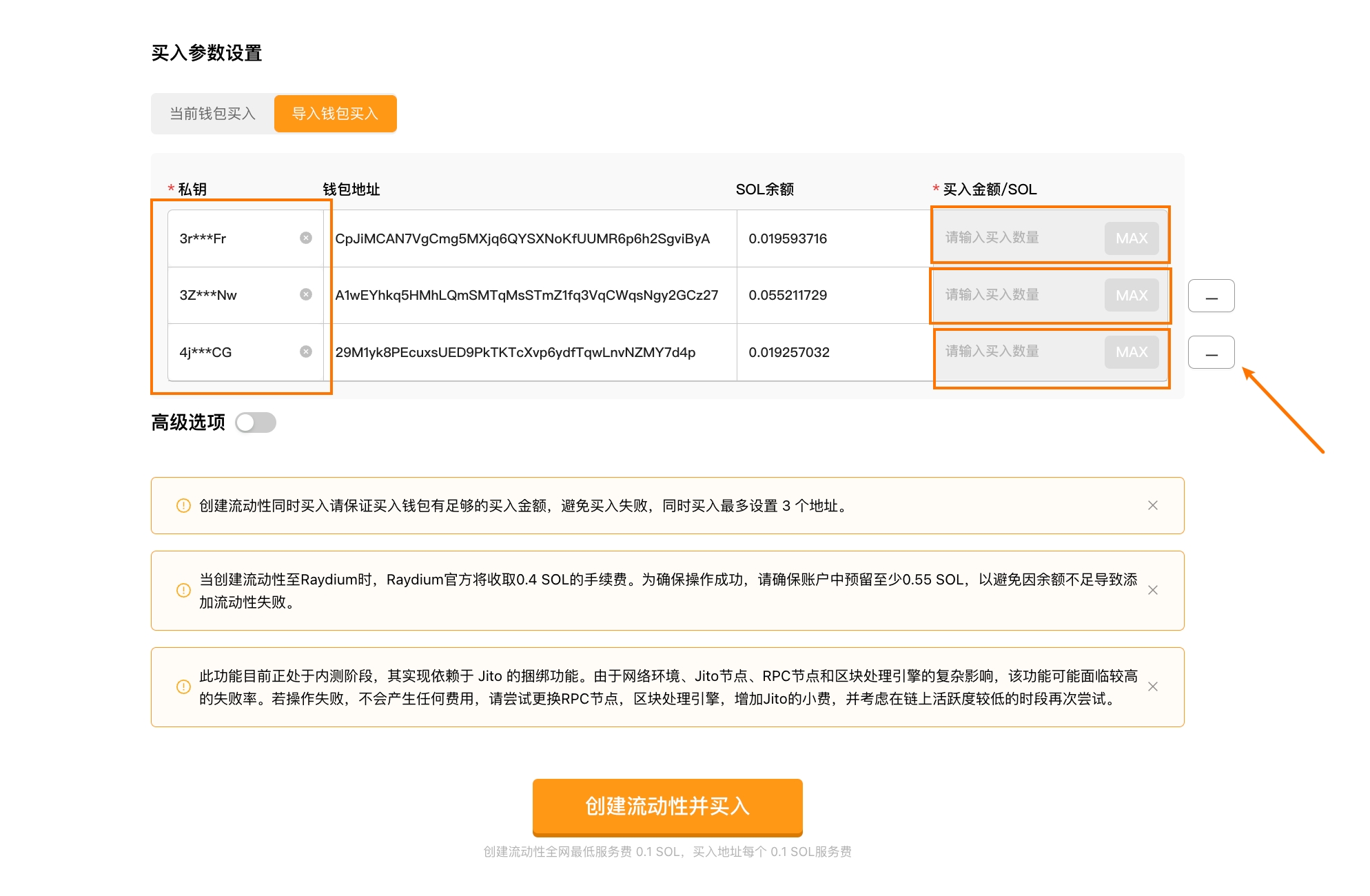
Task: Remove the second wallet row with minus button
Action: click(x=1211, y=296)
